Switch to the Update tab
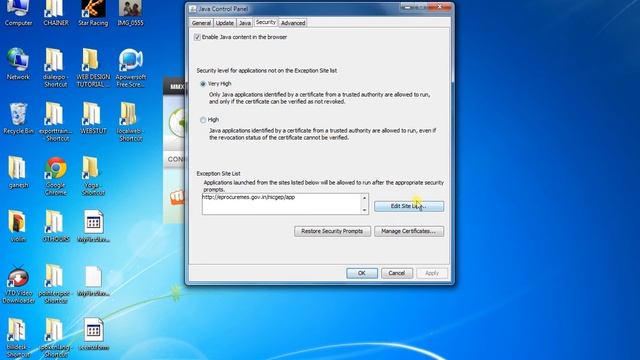This screenshot has height=360, width=640. click(x=224, y=23)
